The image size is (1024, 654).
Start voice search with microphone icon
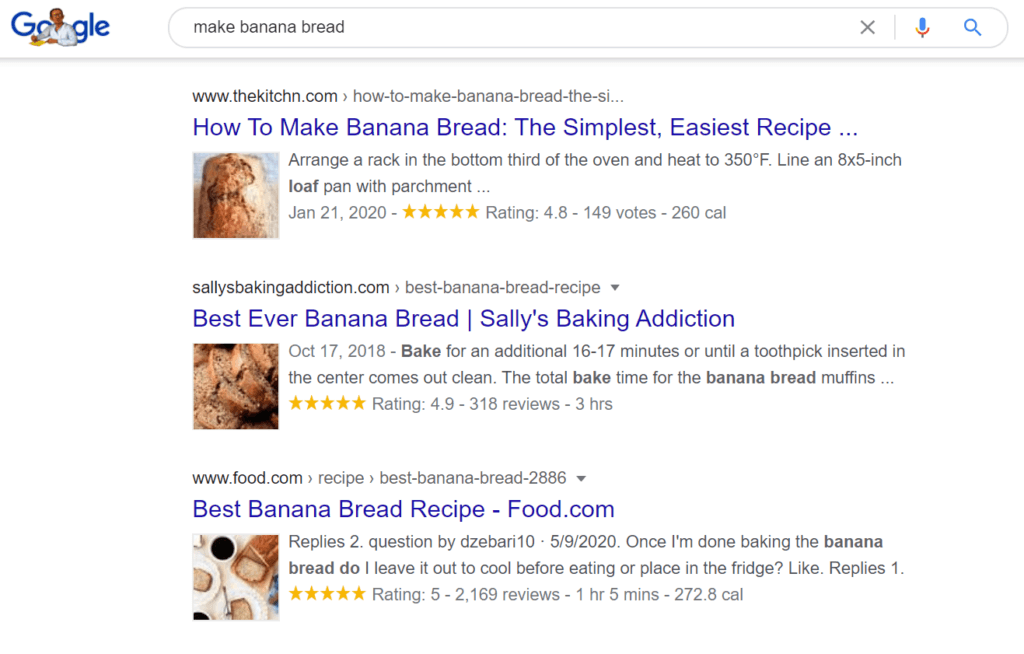(922, 27)
